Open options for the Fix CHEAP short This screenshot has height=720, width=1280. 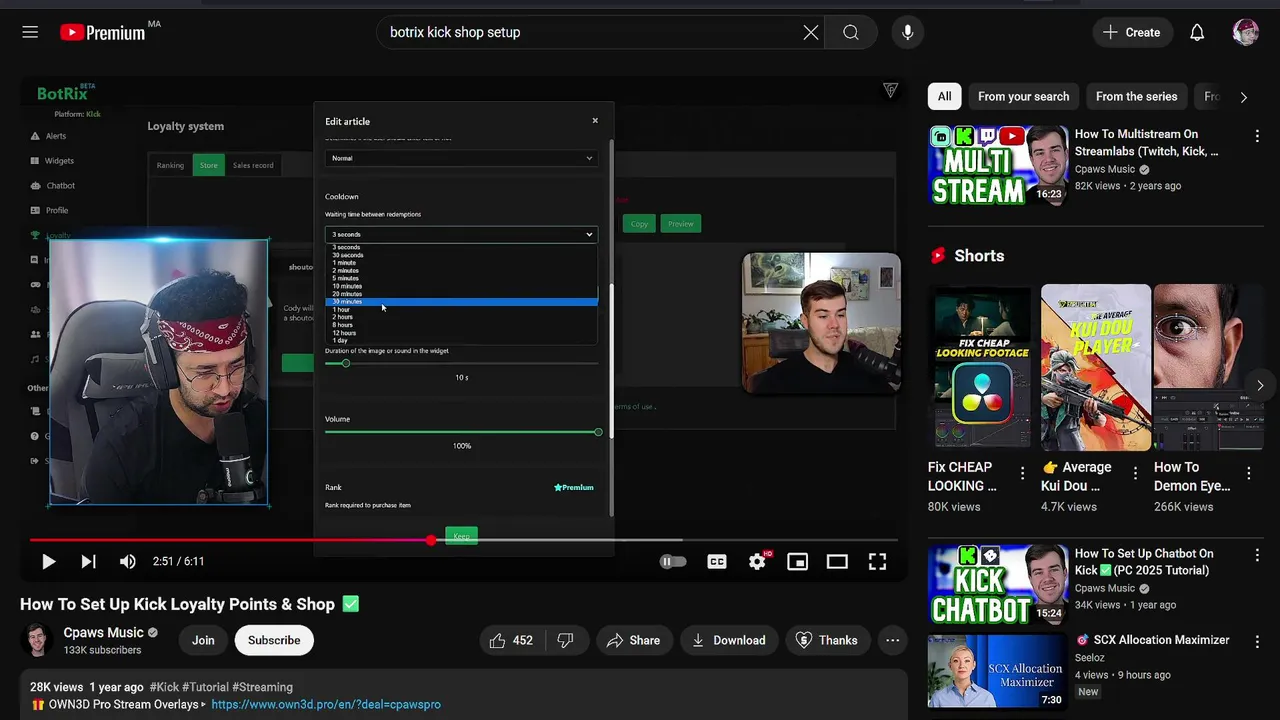pyautogui.click(x=1022, y=473)
